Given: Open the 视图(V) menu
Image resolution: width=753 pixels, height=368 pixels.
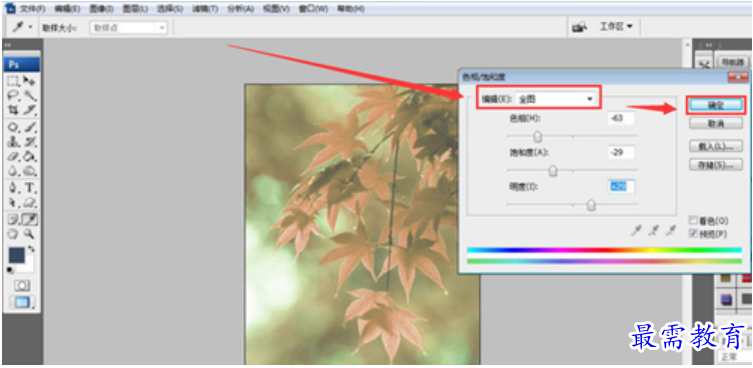Looking at the screenshot, I should 276,9.
